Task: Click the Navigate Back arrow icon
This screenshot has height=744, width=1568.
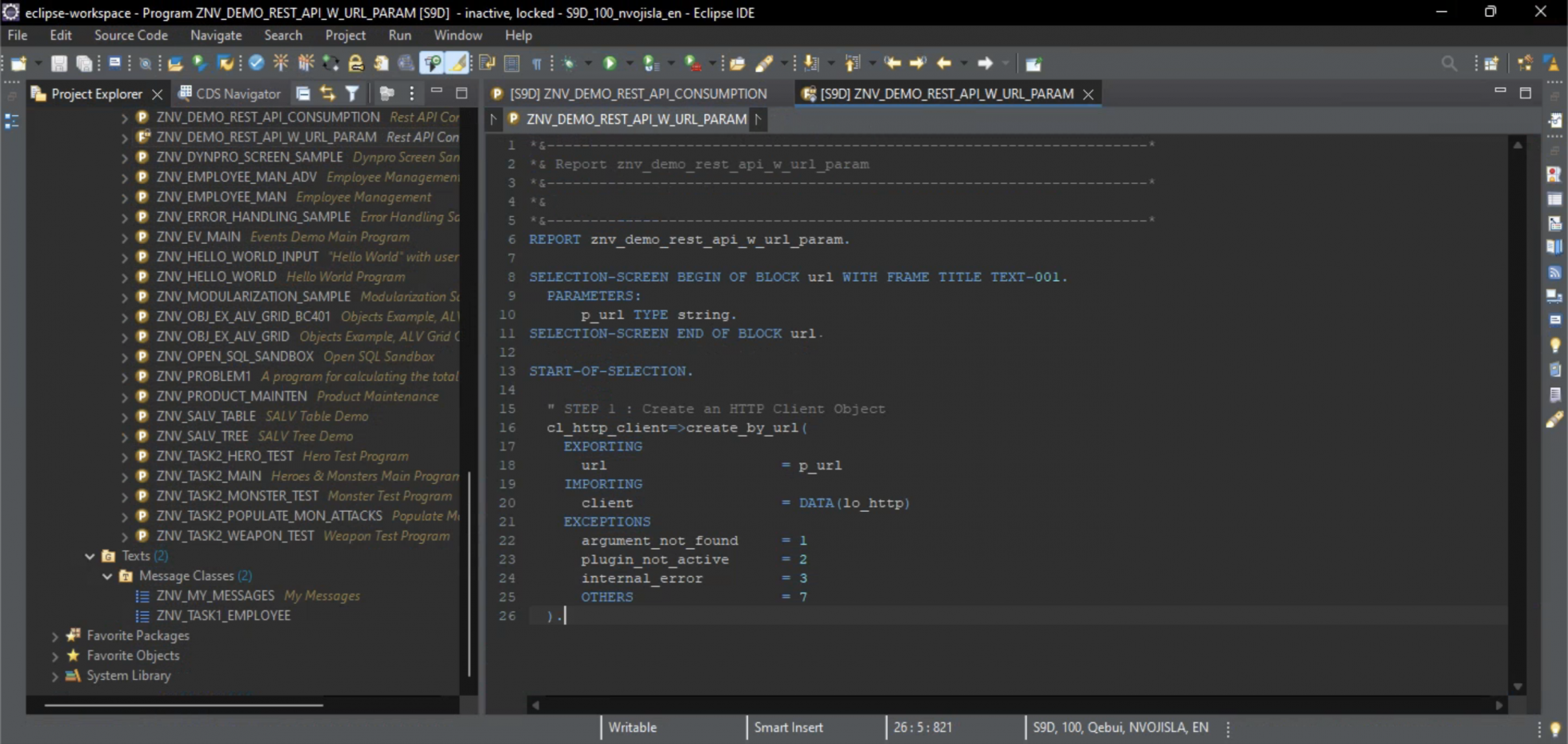Action: pos(946,63)
